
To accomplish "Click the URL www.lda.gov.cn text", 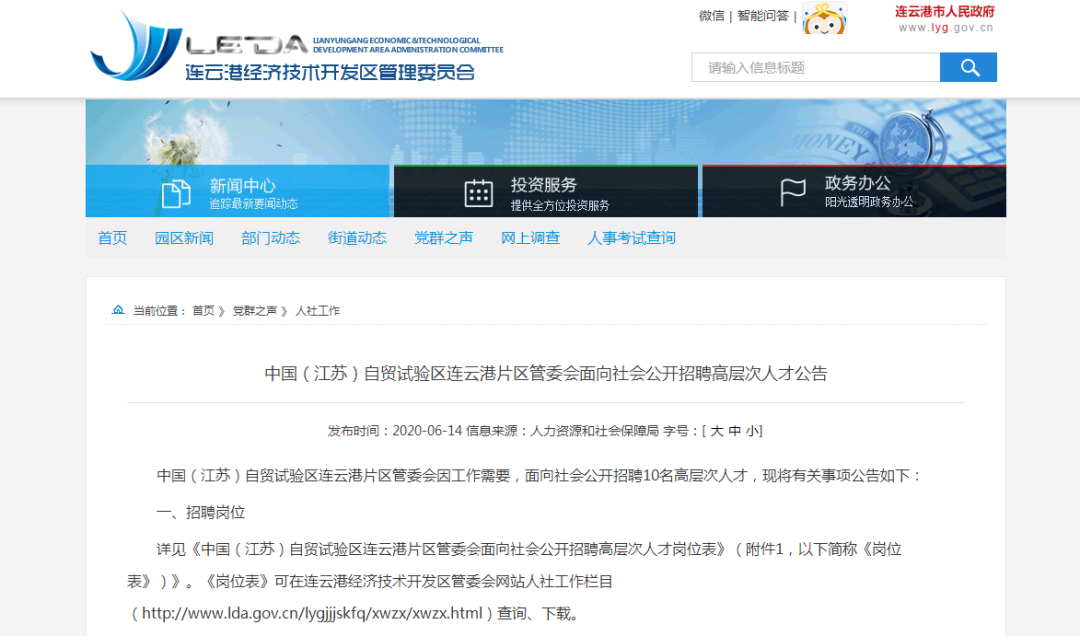I will (x=312, y=613).
